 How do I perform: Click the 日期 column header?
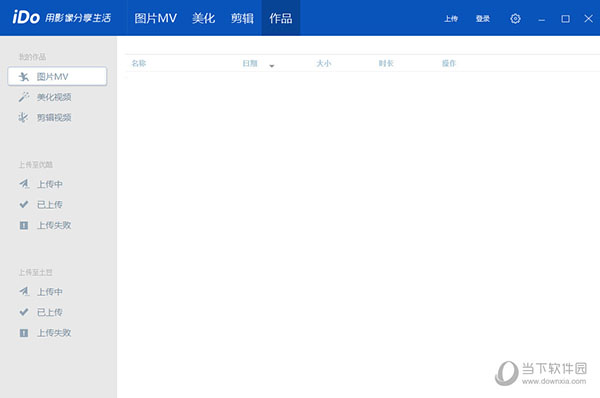[x=250, y=63]
